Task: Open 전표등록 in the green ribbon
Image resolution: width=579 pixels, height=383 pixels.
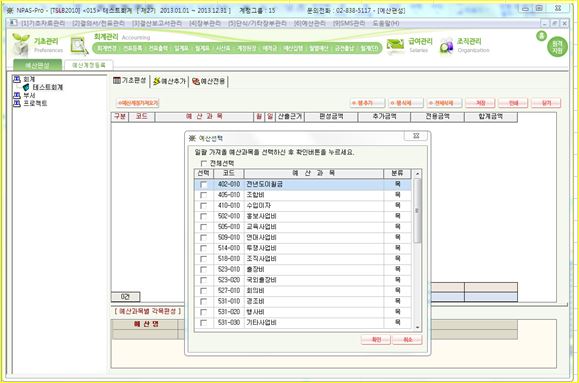Action: pyautogui.click(x=133, y=48)
